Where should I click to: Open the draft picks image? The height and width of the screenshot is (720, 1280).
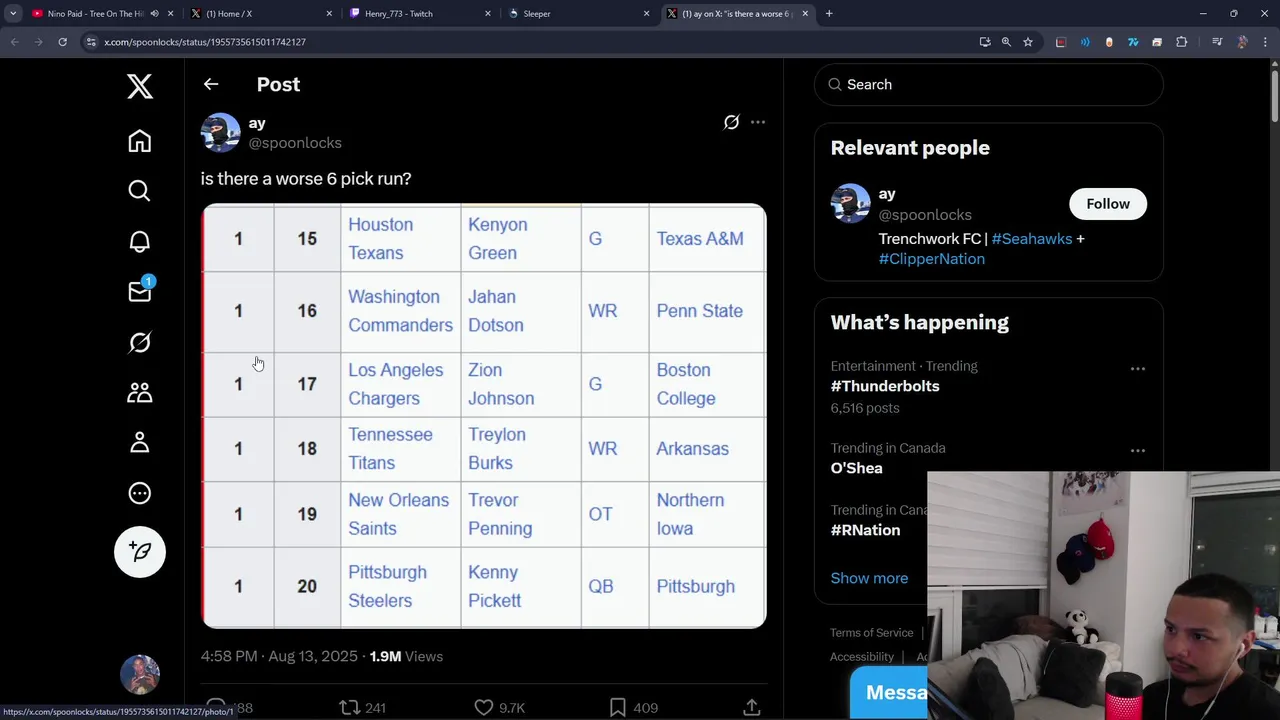[x=484, y=416]
